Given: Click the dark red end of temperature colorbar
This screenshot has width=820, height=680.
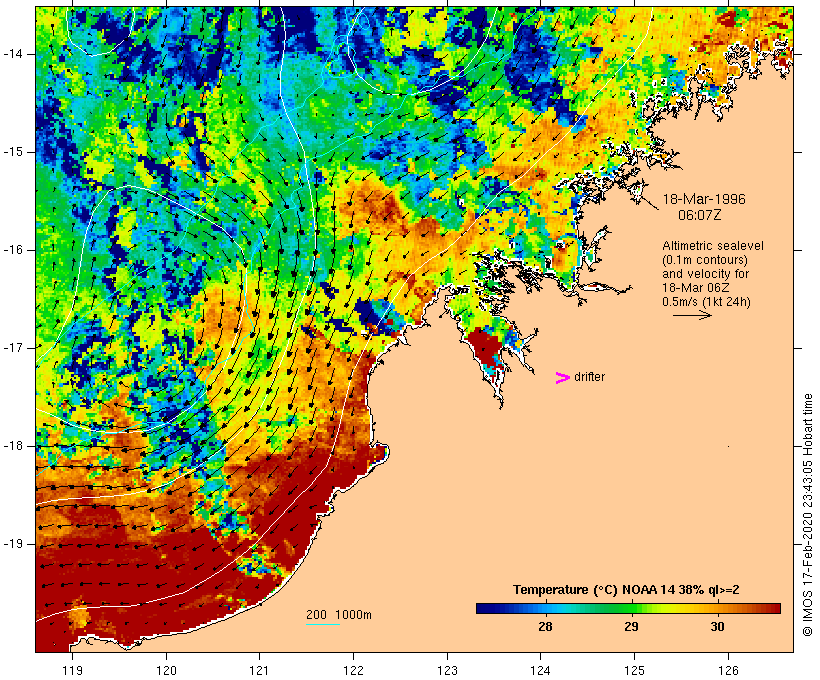Looking at the screenshot, I should [773, 608].
